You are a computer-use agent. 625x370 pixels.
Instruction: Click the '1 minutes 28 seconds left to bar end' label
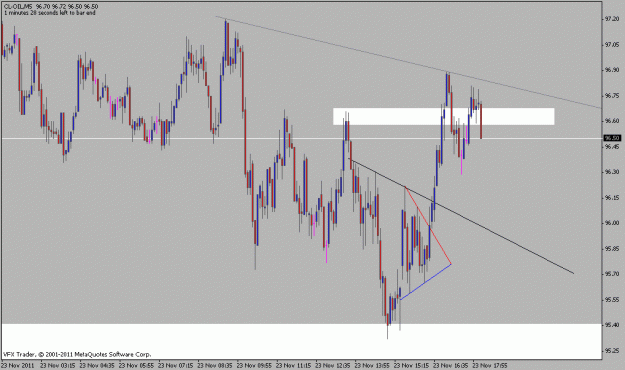click(50, 13)
